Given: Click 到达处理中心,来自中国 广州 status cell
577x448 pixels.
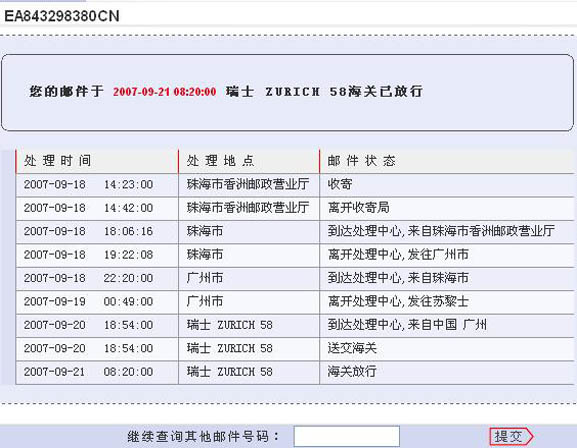Looking at the screenshot, I should point(407,325).
